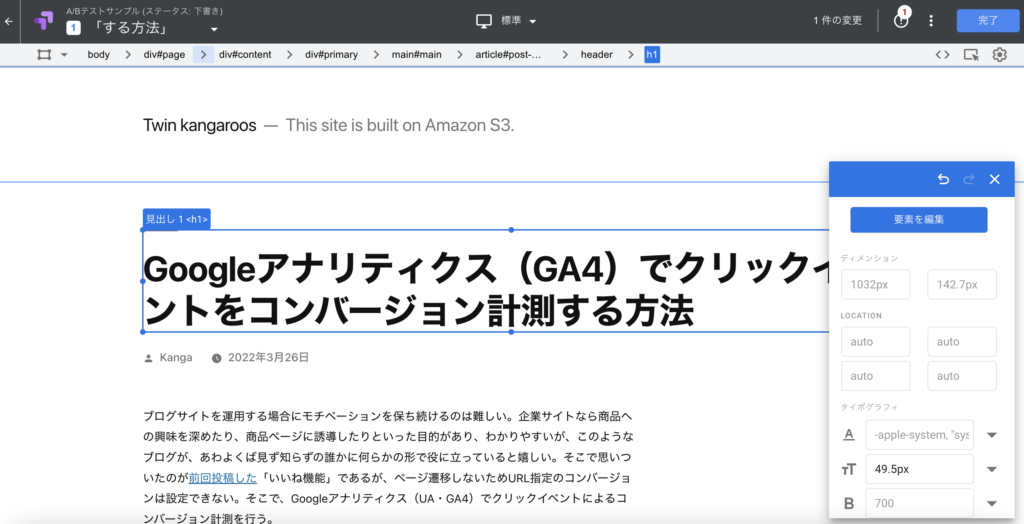Select div#primary in the breadcrumb
The image size is (1024, 524).
(x=331, y=55)
